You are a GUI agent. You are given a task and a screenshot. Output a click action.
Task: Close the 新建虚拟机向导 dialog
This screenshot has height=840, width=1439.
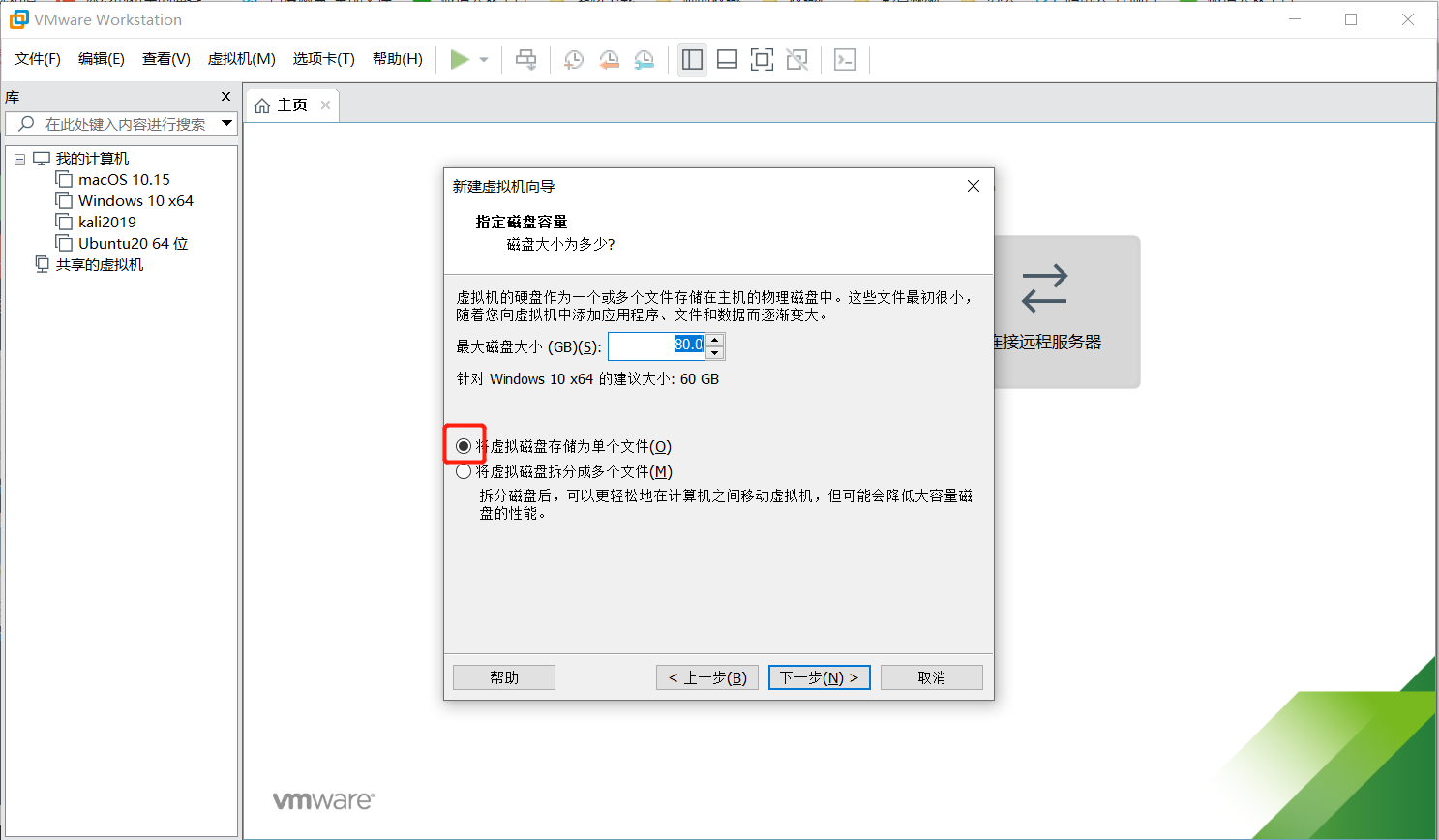(974, 186)
